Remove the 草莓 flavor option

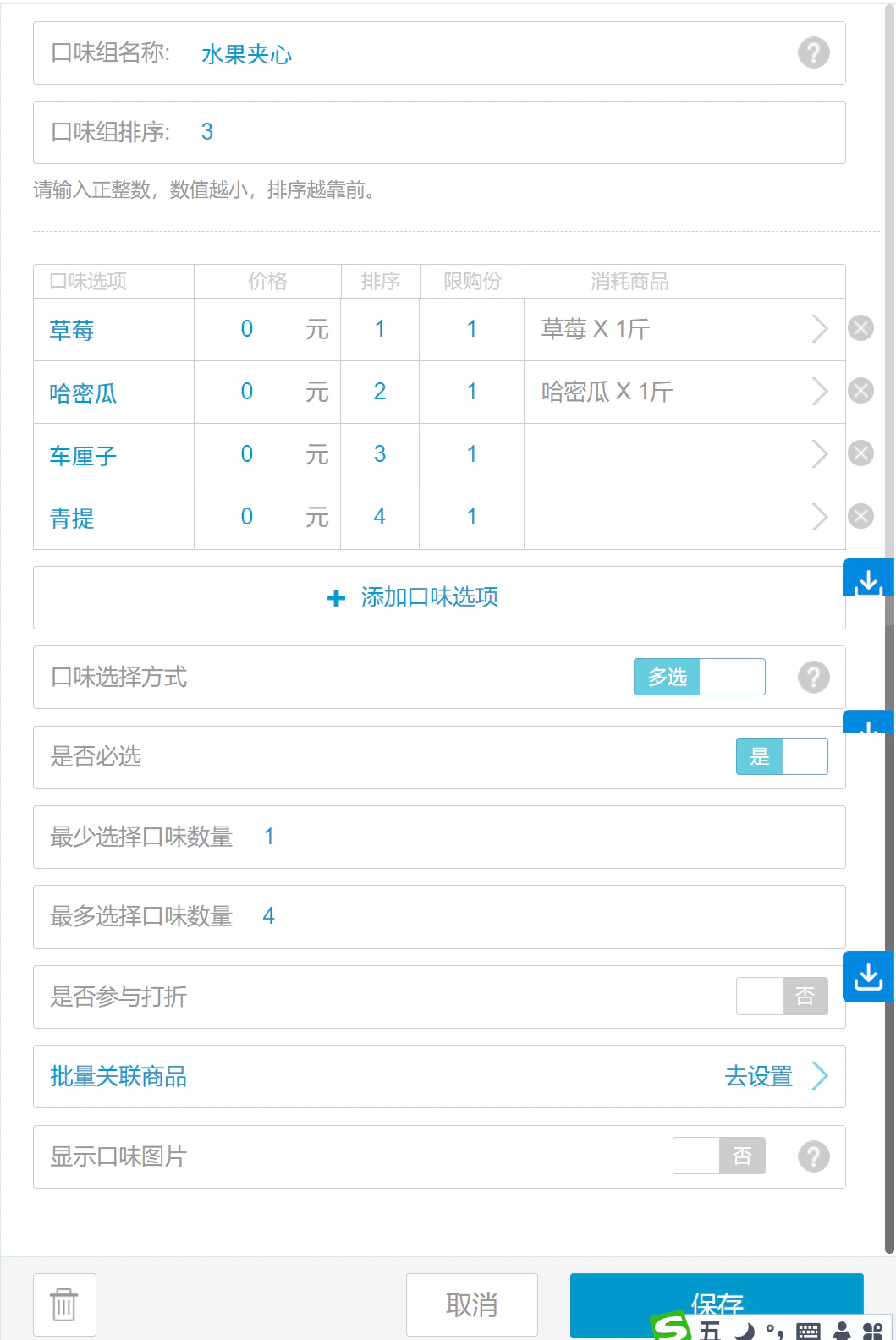[x=860, y=328]
